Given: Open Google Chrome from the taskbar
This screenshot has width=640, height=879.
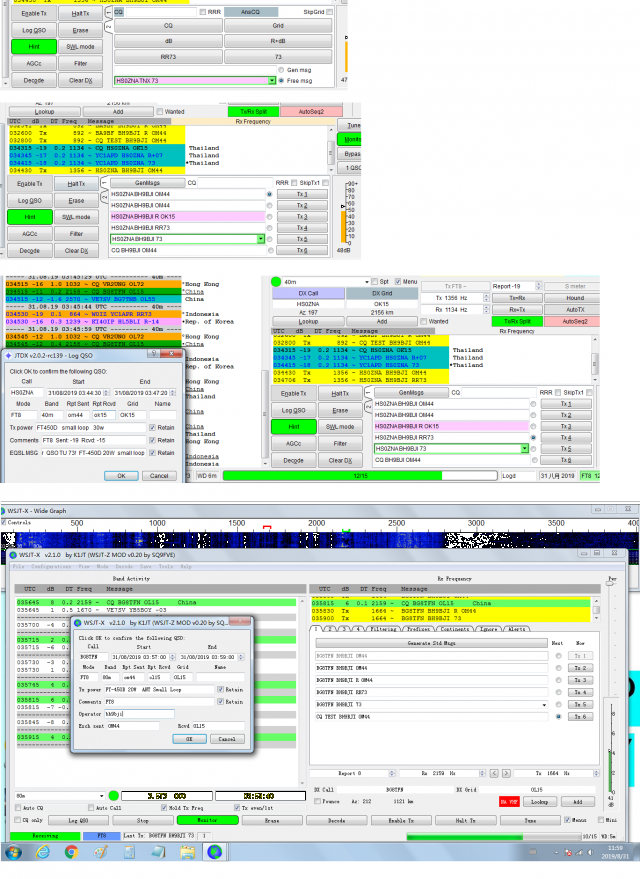Looking at the screenshot, I should (x=71, y=853).
